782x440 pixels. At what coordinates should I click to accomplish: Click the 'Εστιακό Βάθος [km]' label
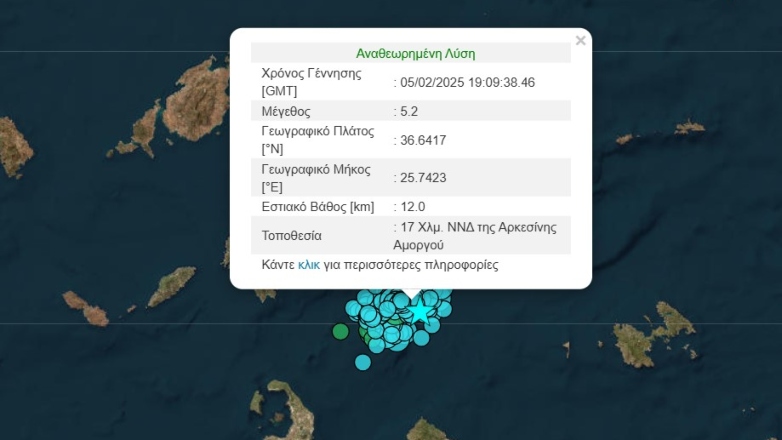point(317,207)
